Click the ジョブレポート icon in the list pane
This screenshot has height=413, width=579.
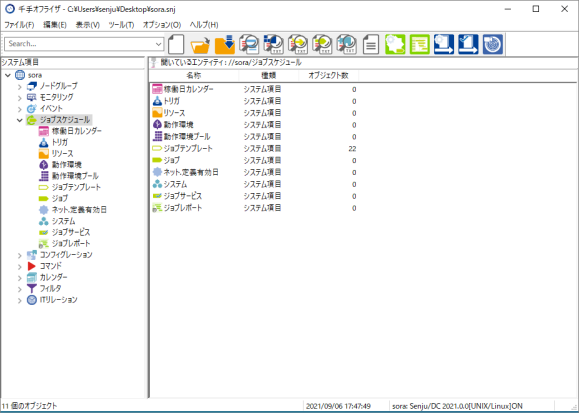[x=157, y=208]
